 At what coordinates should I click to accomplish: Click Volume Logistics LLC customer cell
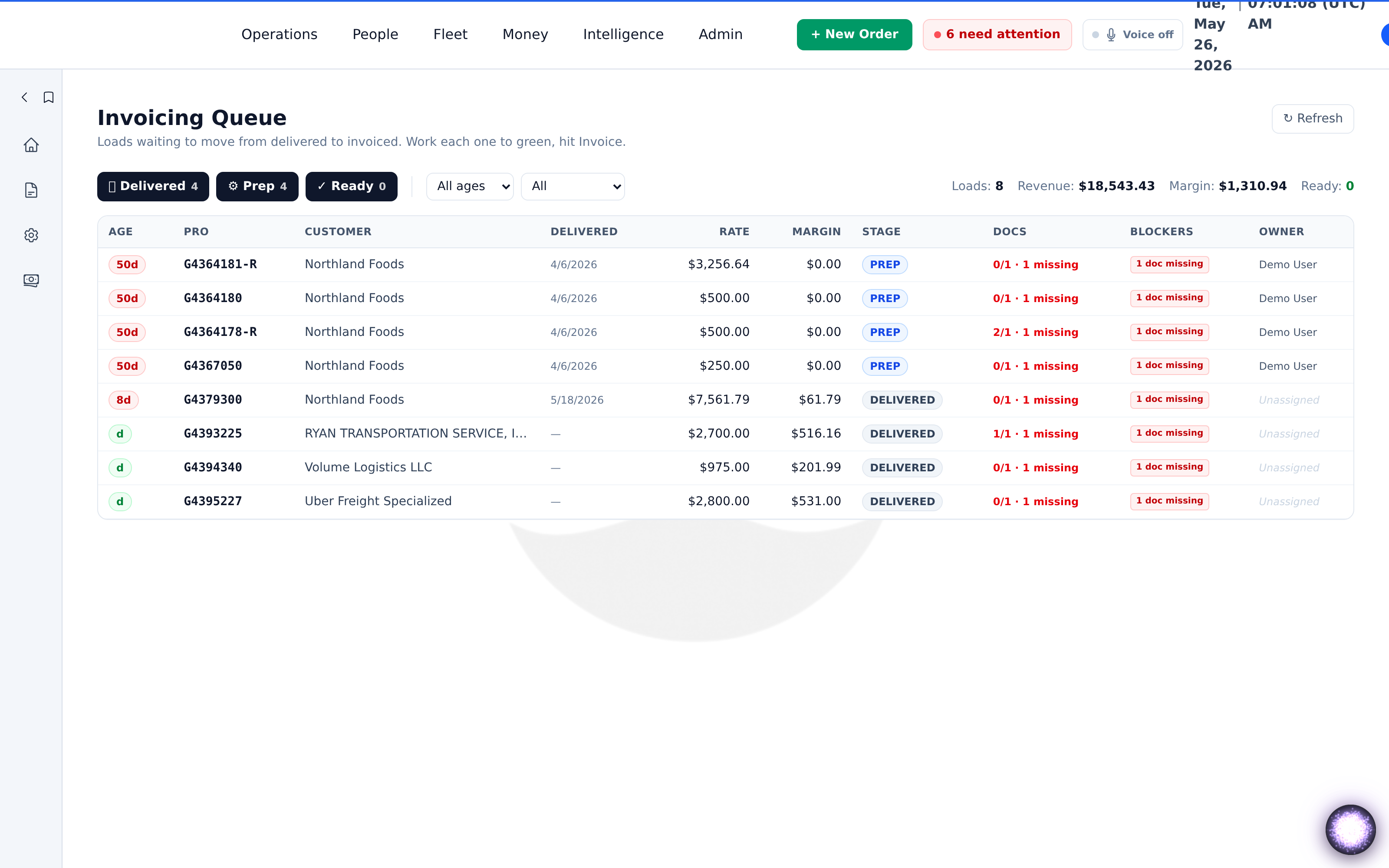(368, 468)
